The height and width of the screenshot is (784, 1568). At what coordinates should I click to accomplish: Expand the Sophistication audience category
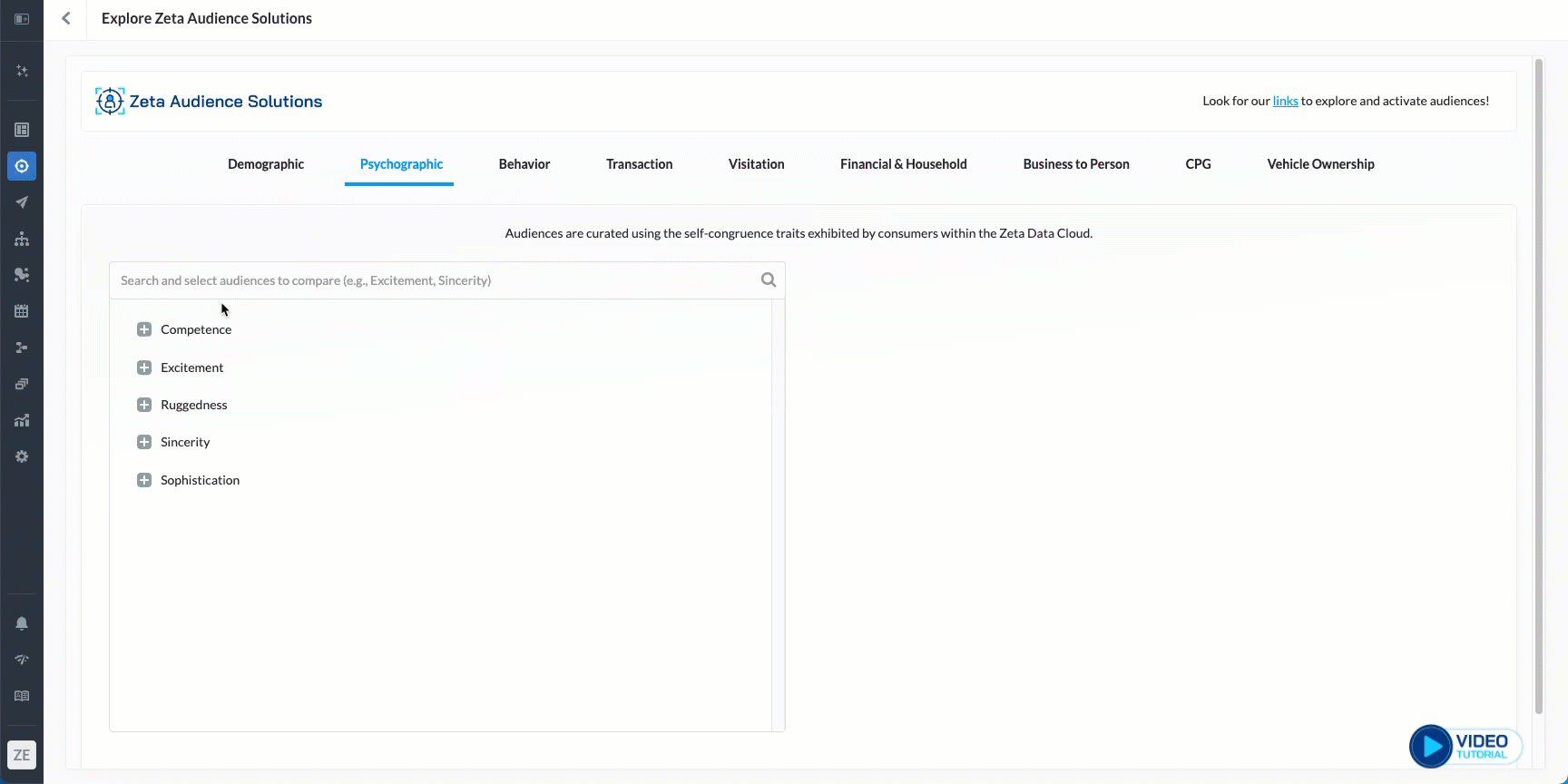click(144, 480)
